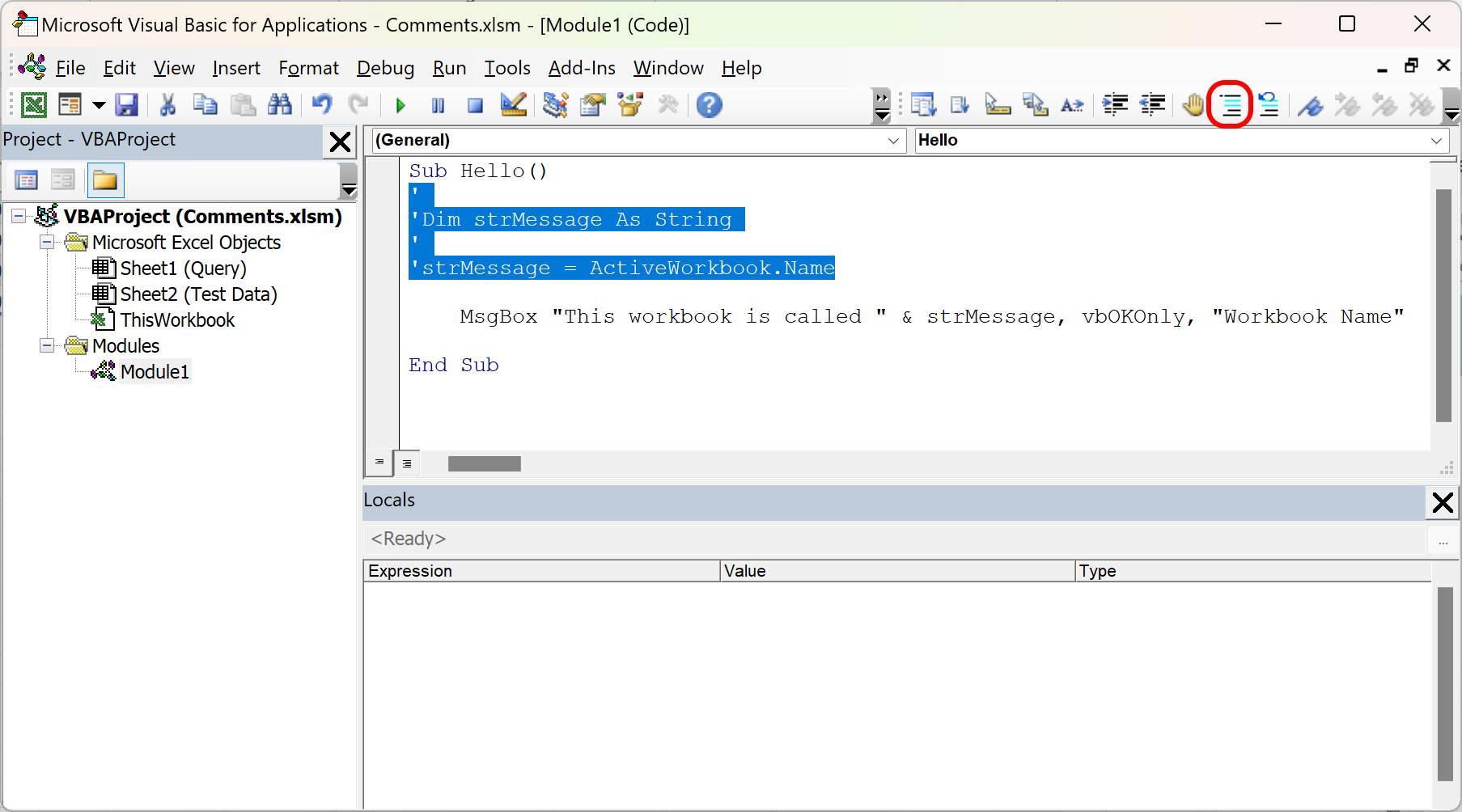Open Project Explorer toolbar icon
Image resolution: width=1462 pixels, height=812 pixels.
click(555, 105)
